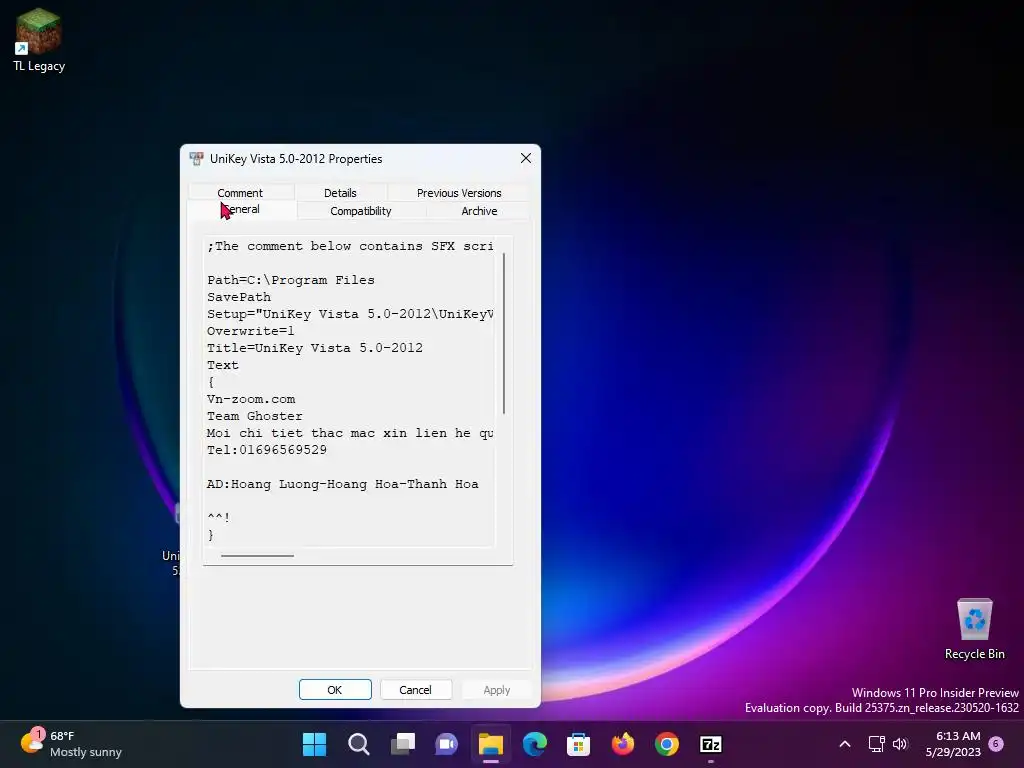Open Microsoft Store from the taskbar

[579, 744]
